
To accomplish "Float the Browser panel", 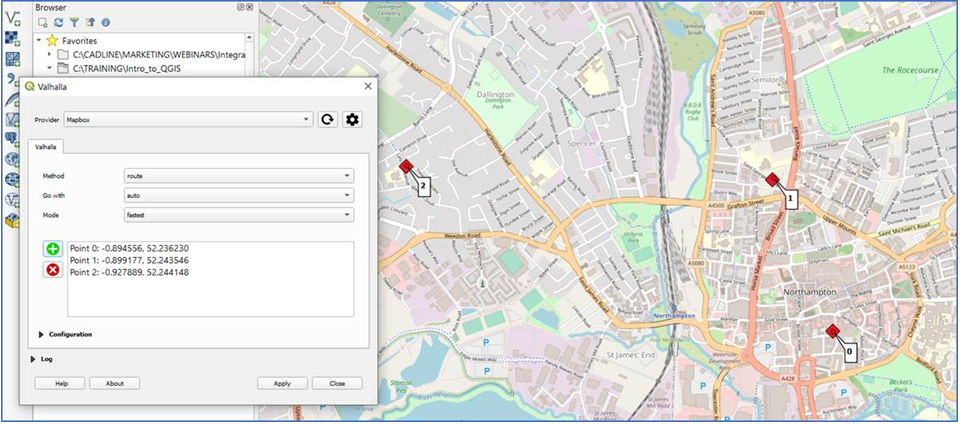I will (x=241, y=7).
